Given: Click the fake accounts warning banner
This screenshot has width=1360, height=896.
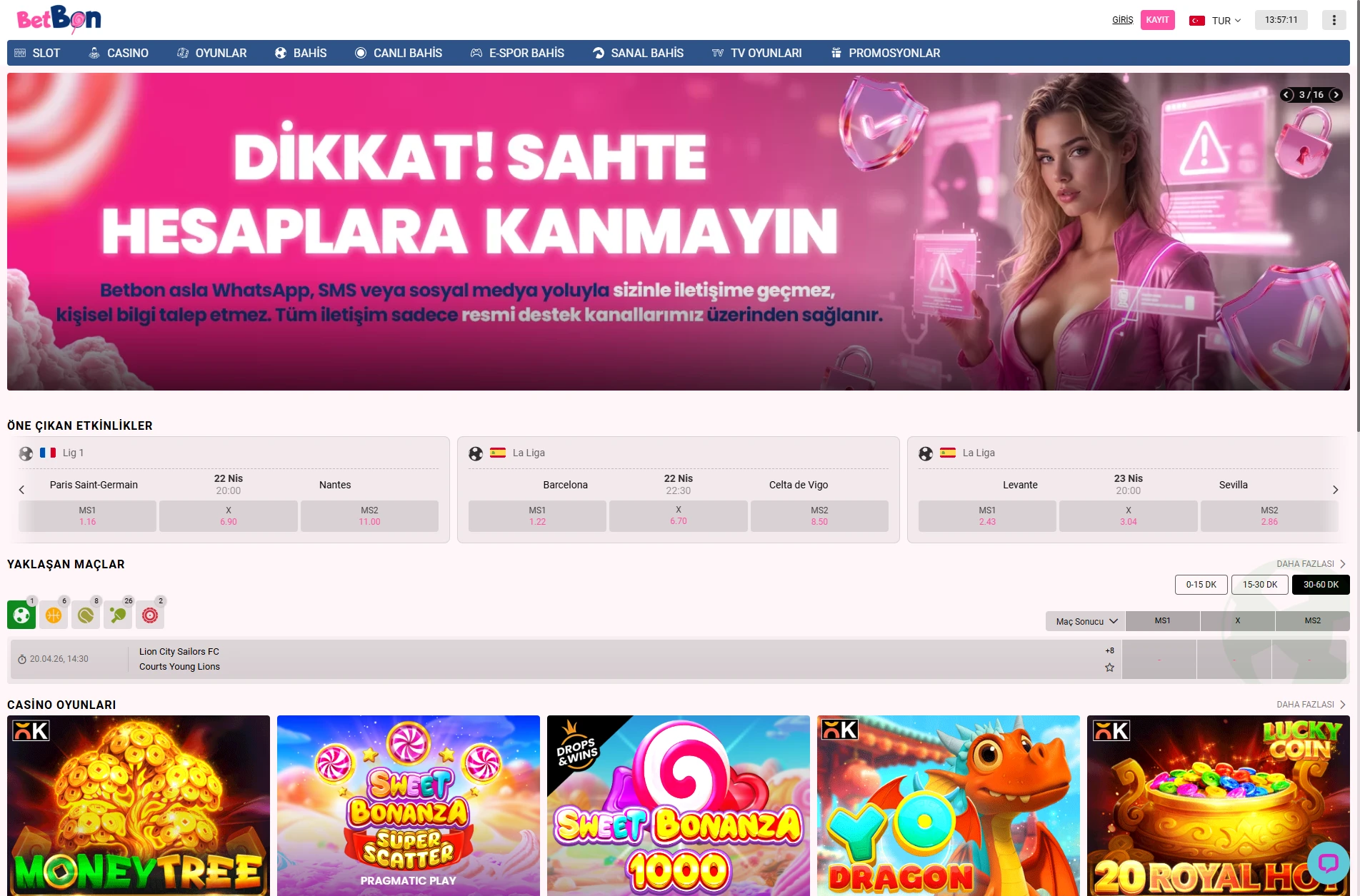Looking at the screenshot, I should tap(679, 231).
